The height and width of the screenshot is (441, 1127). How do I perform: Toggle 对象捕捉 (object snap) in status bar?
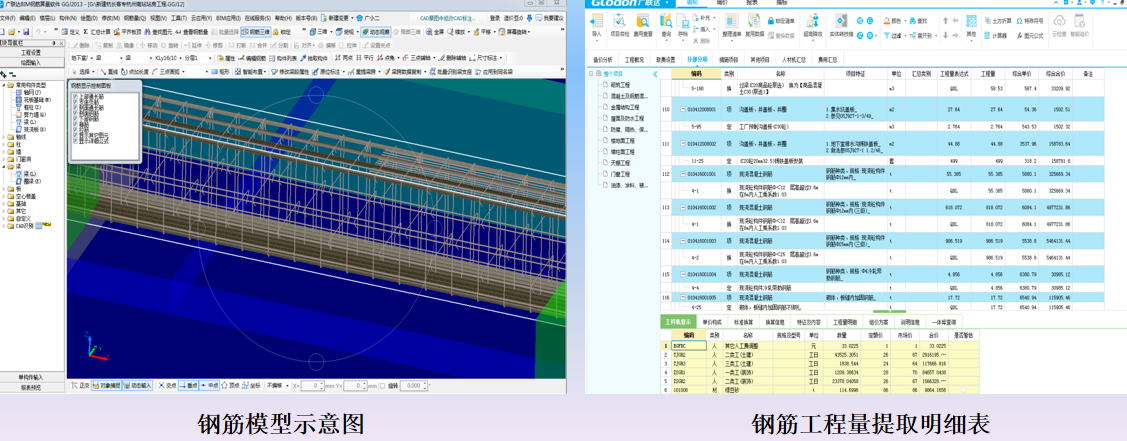[x=106, y=386]
